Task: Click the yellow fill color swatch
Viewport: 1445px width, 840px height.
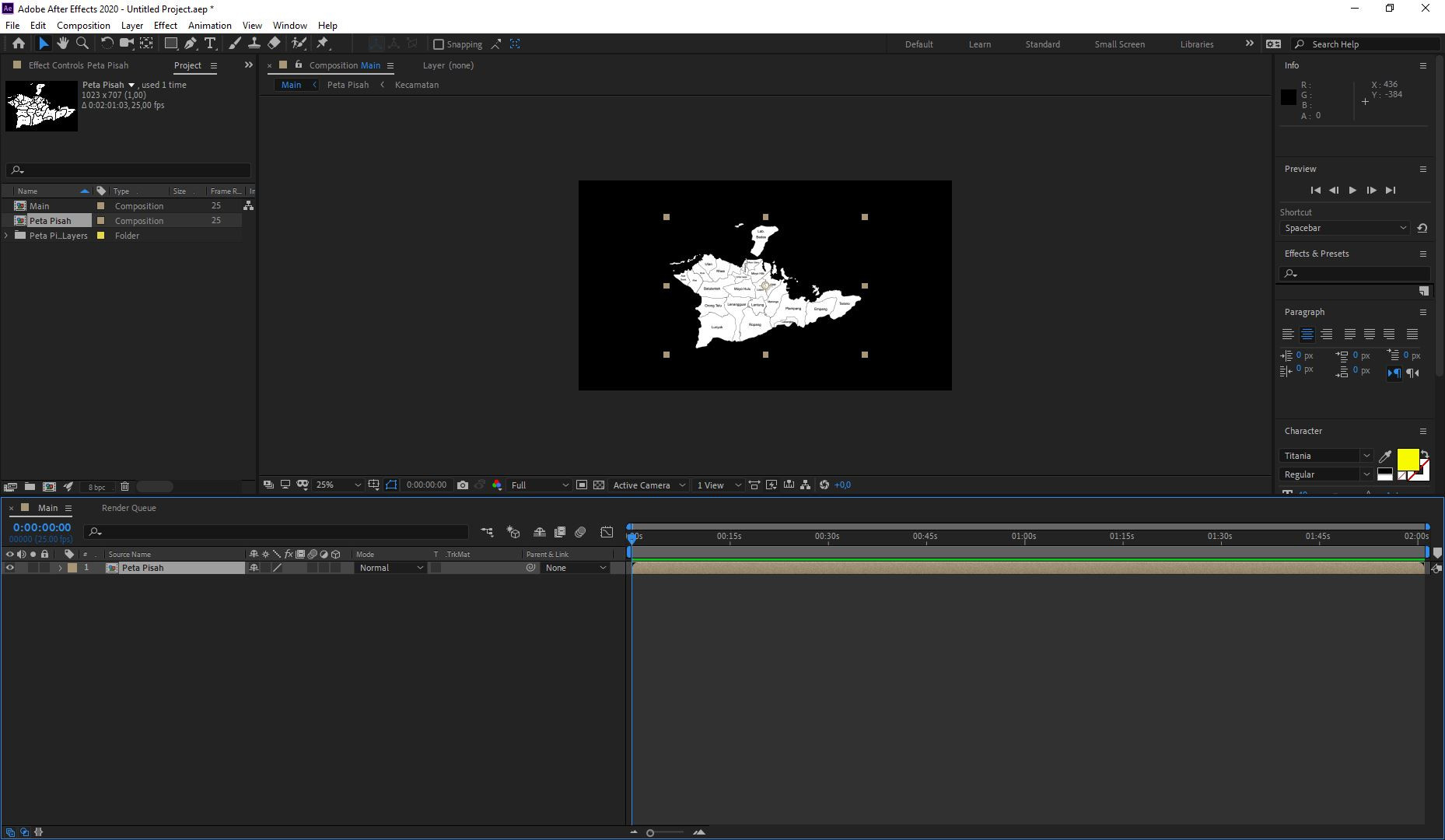Action: (1407, 459)
